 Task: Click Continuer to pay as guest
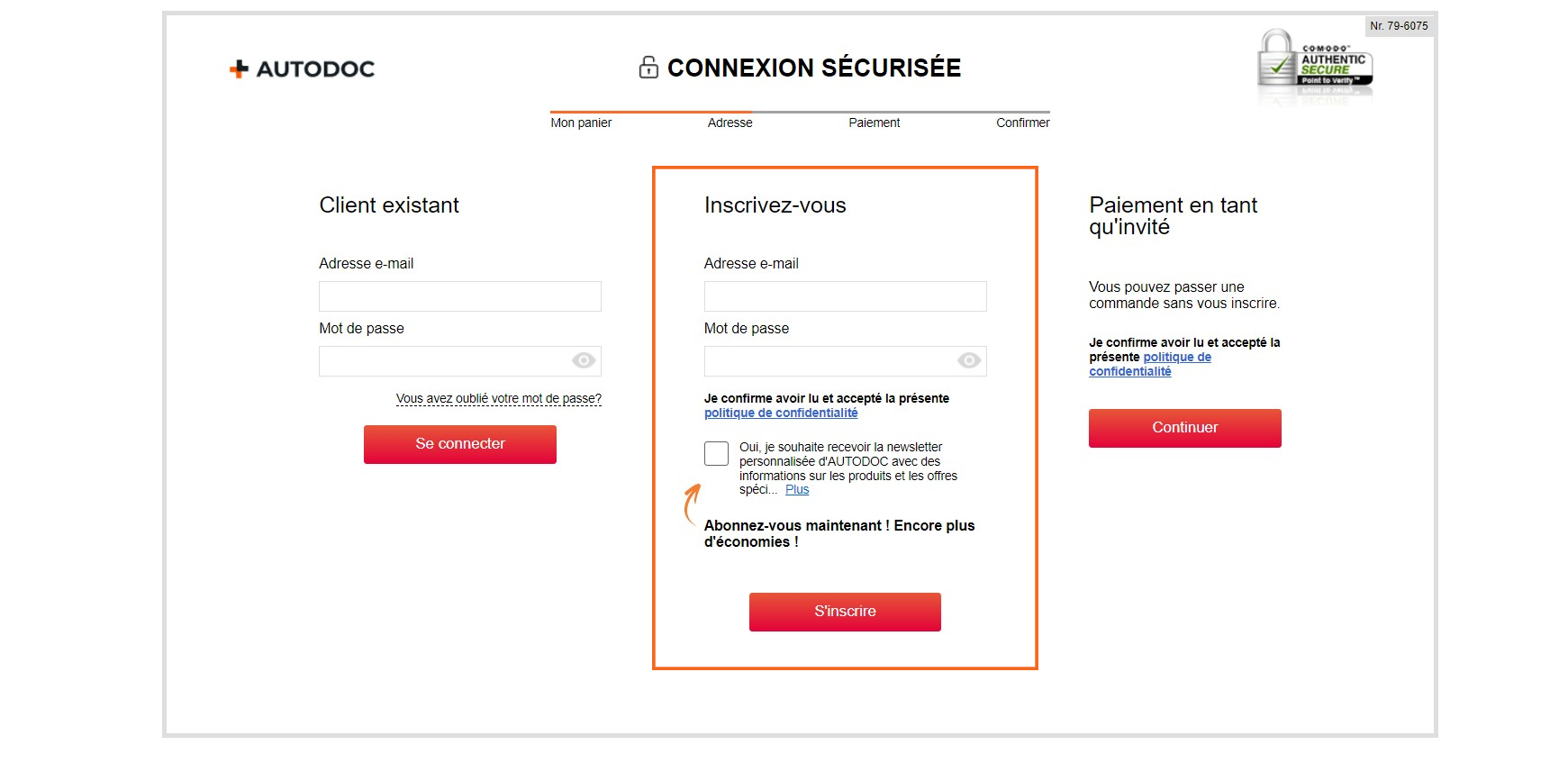point(1184,428)
